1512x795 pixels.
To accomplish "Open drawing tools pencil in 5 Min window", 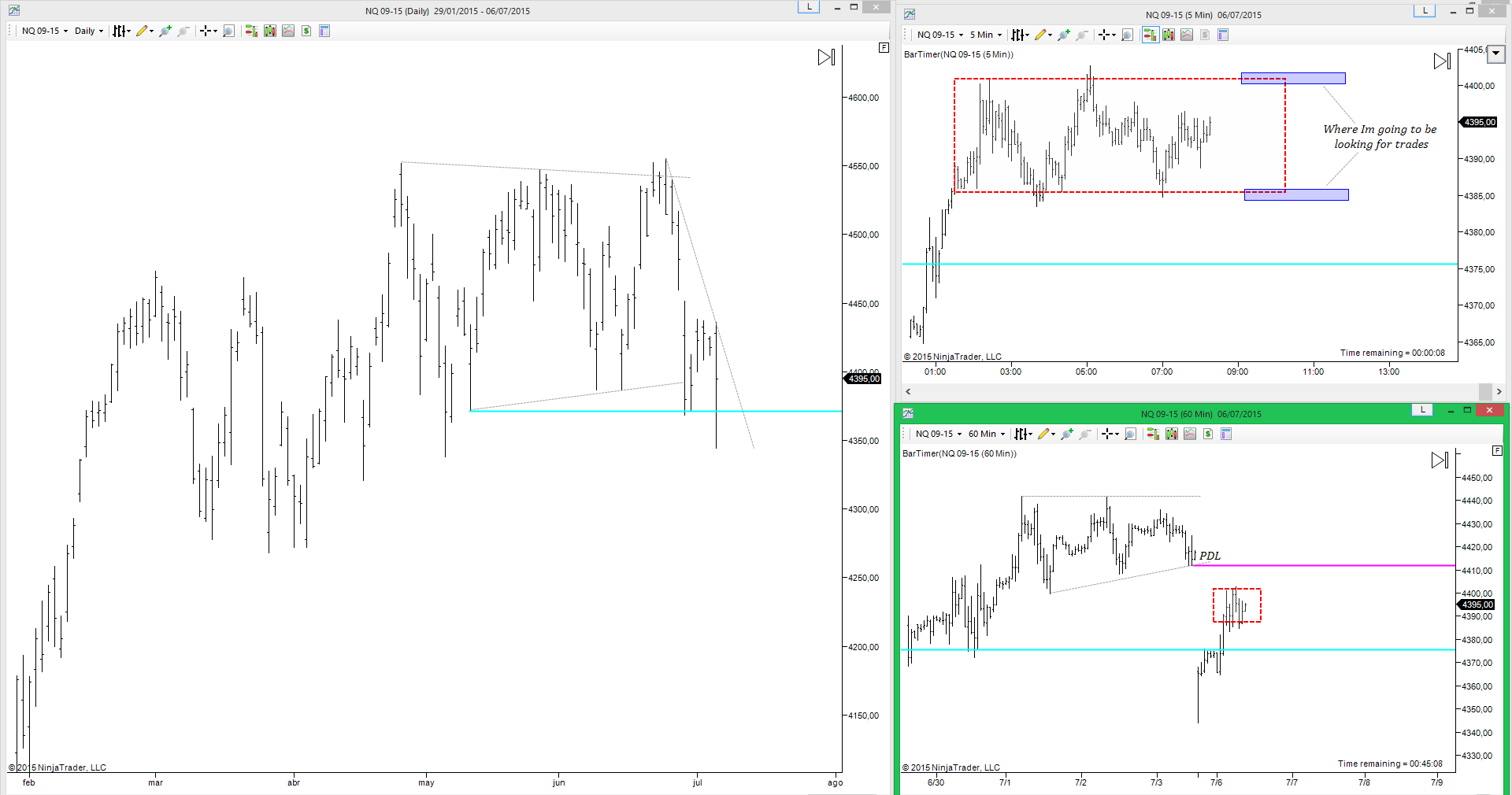I will pyautogui.click(x=1043, y=35).
